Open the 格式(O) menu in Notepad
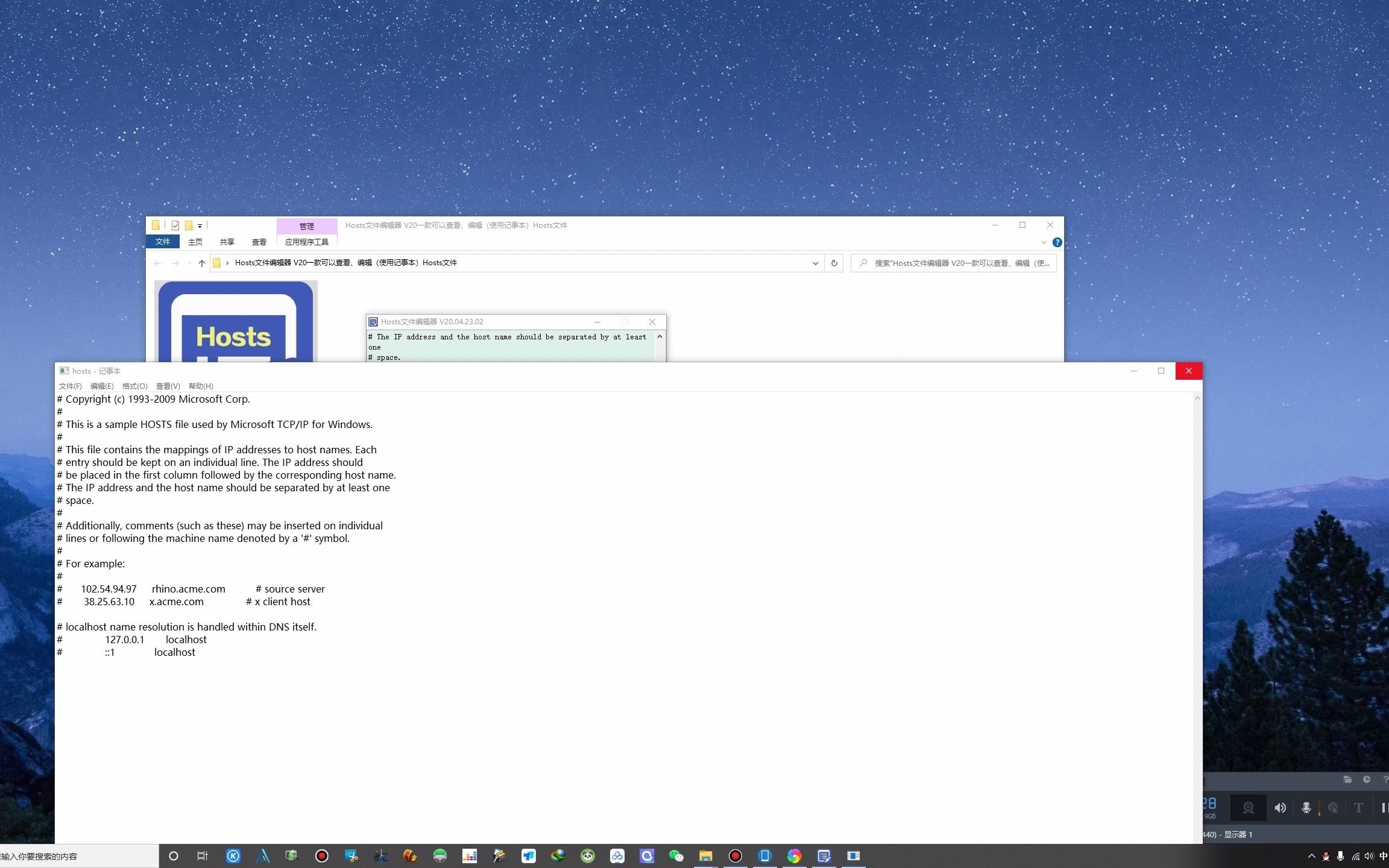The image size is (1389, 868). (x=134, y=386)
